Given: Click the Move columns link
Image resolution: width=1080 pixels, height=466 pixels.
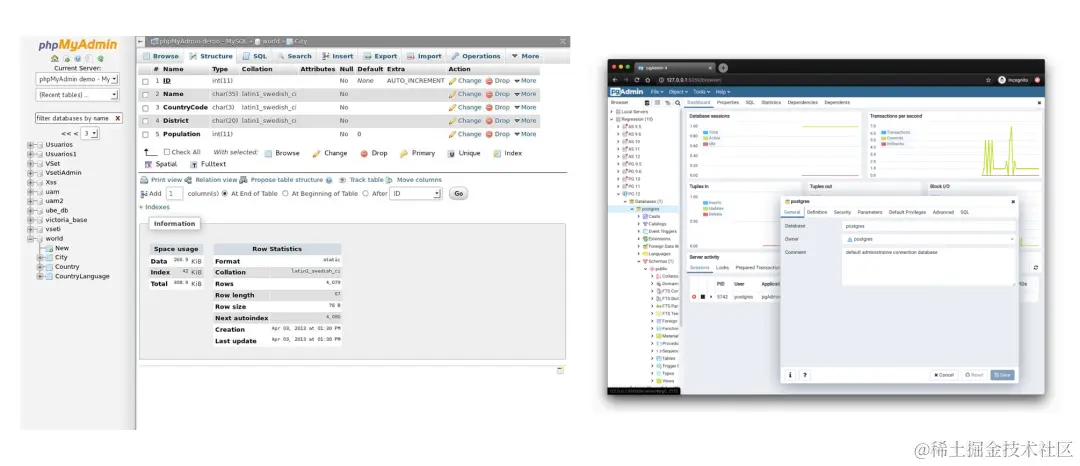Looking at the screenshot, I should coord(419,180).
